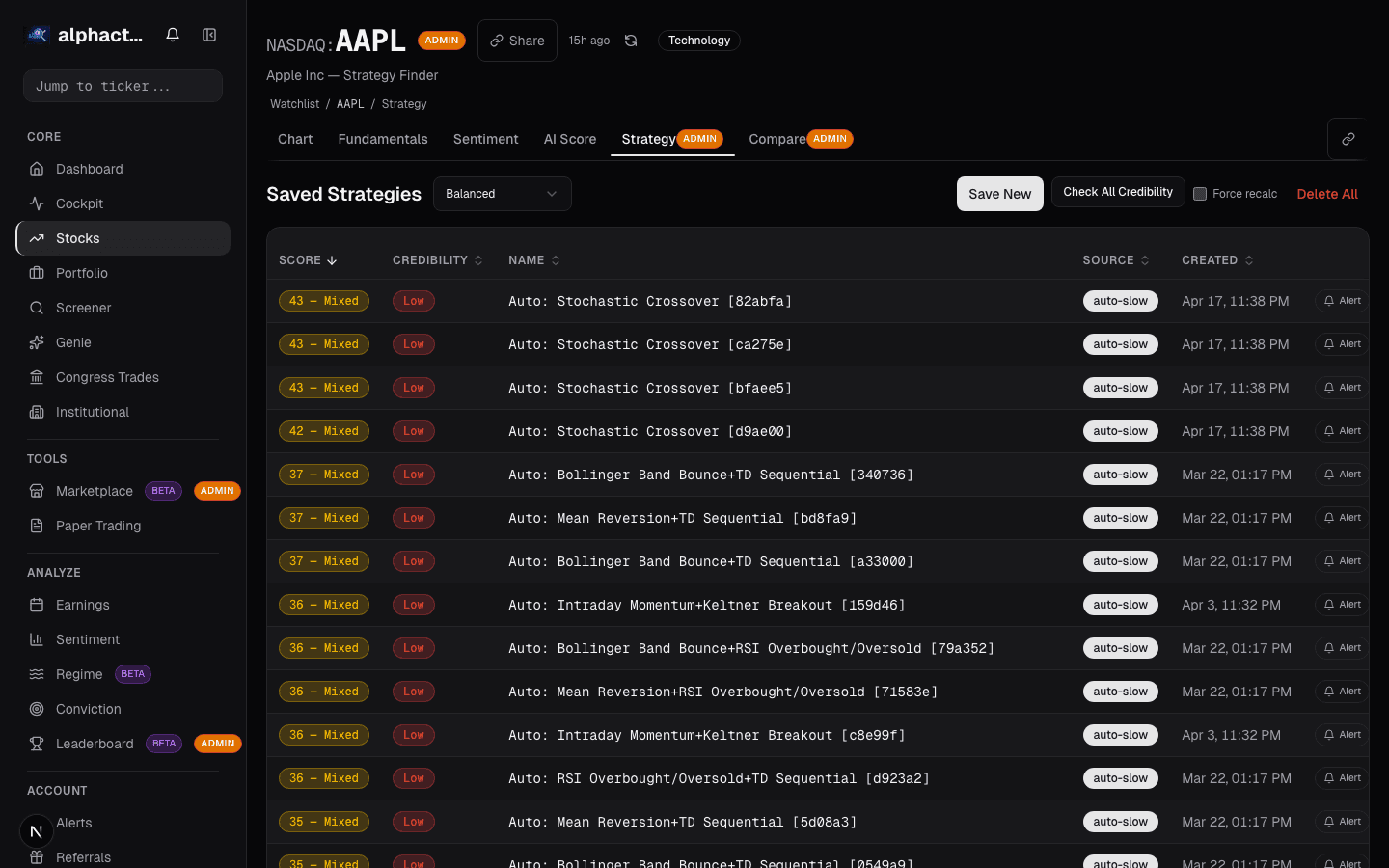Screen dimensions: 1389x868
Task: Click the Save New button
Action: (999, 194)
